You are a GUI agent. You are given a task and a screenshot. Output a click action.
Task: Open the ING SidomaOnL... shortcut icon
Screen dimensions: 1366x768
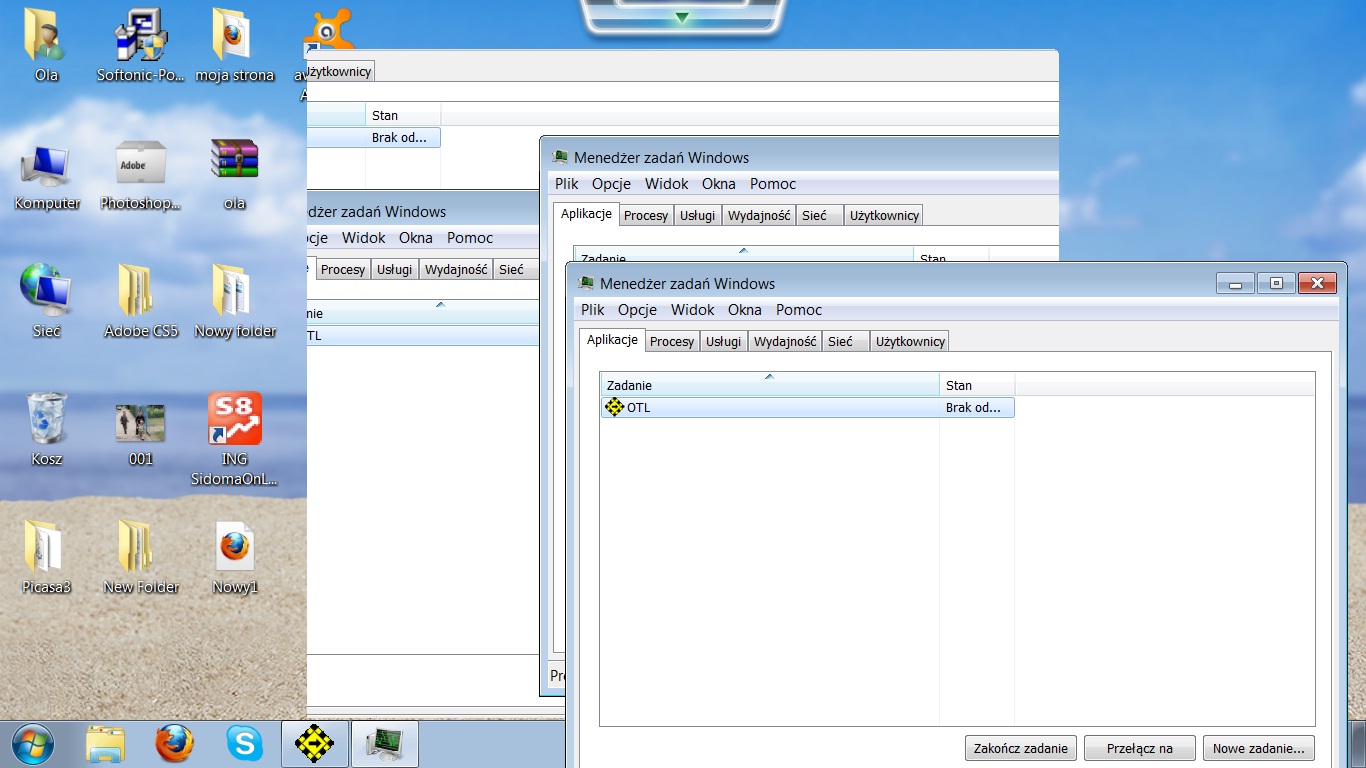[x=234, y=440]
